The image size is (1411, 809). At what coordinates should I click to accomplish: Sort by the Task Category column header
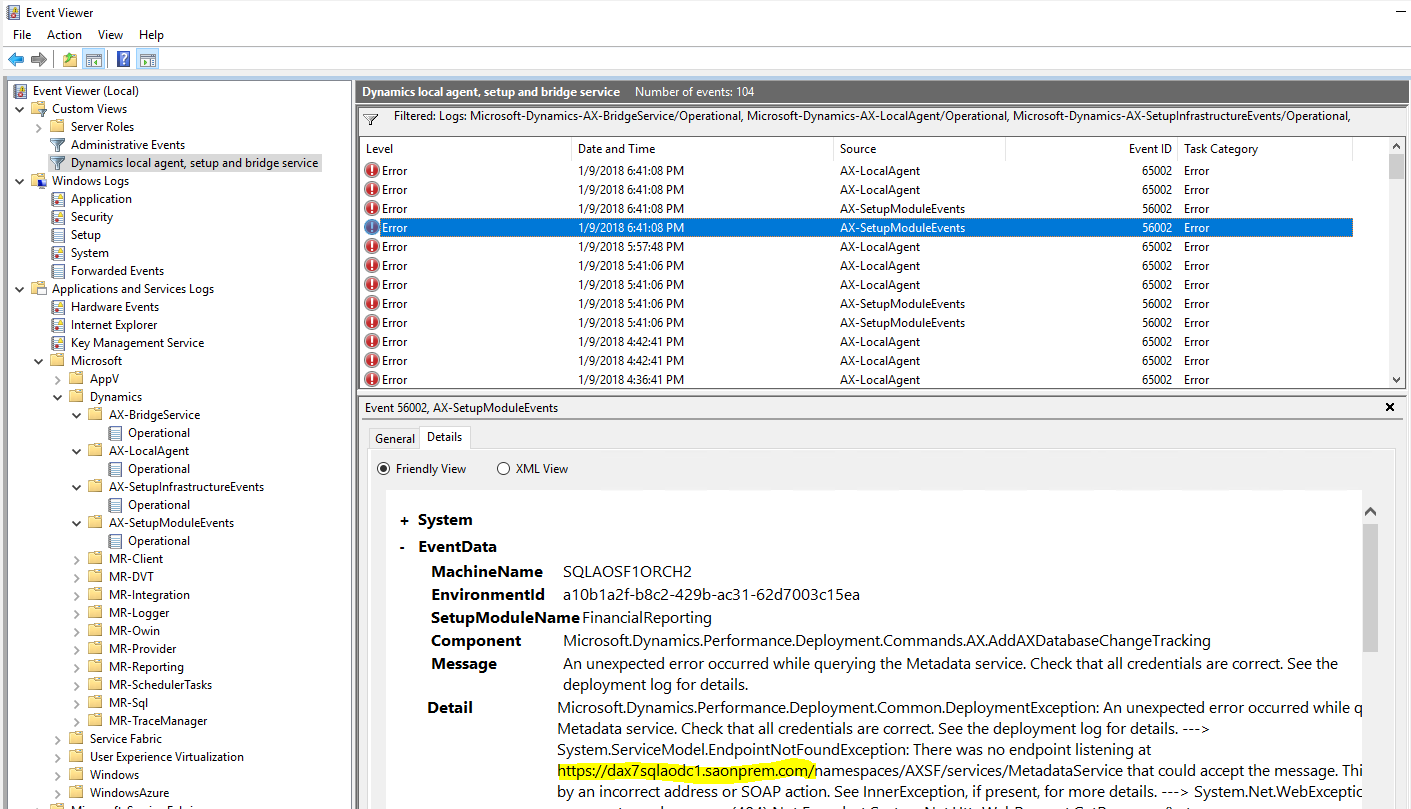coord(1265,149)
